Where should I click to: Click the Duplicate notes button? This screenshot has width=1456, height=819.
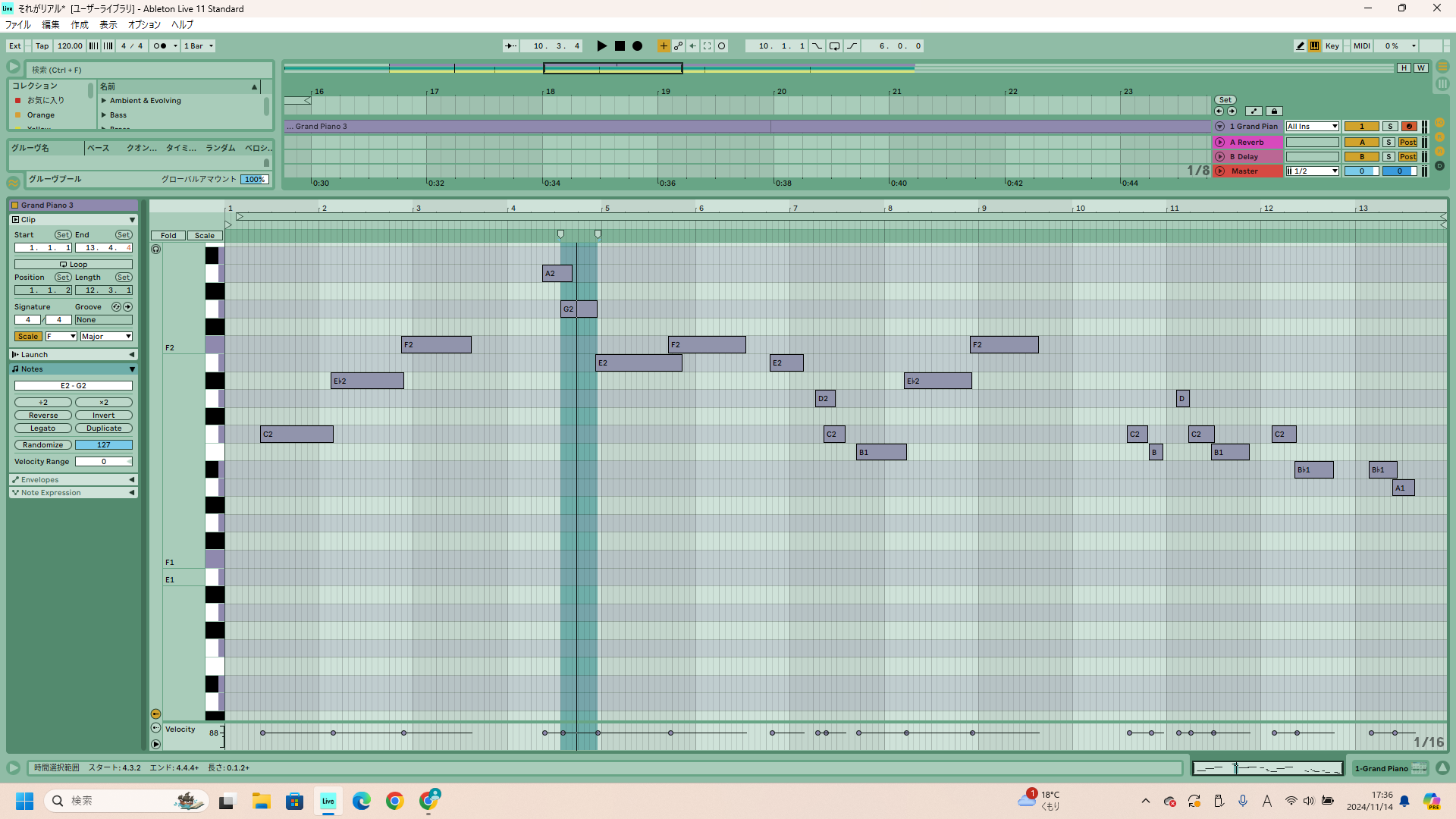pyautogui.click(x=104, y=428)
